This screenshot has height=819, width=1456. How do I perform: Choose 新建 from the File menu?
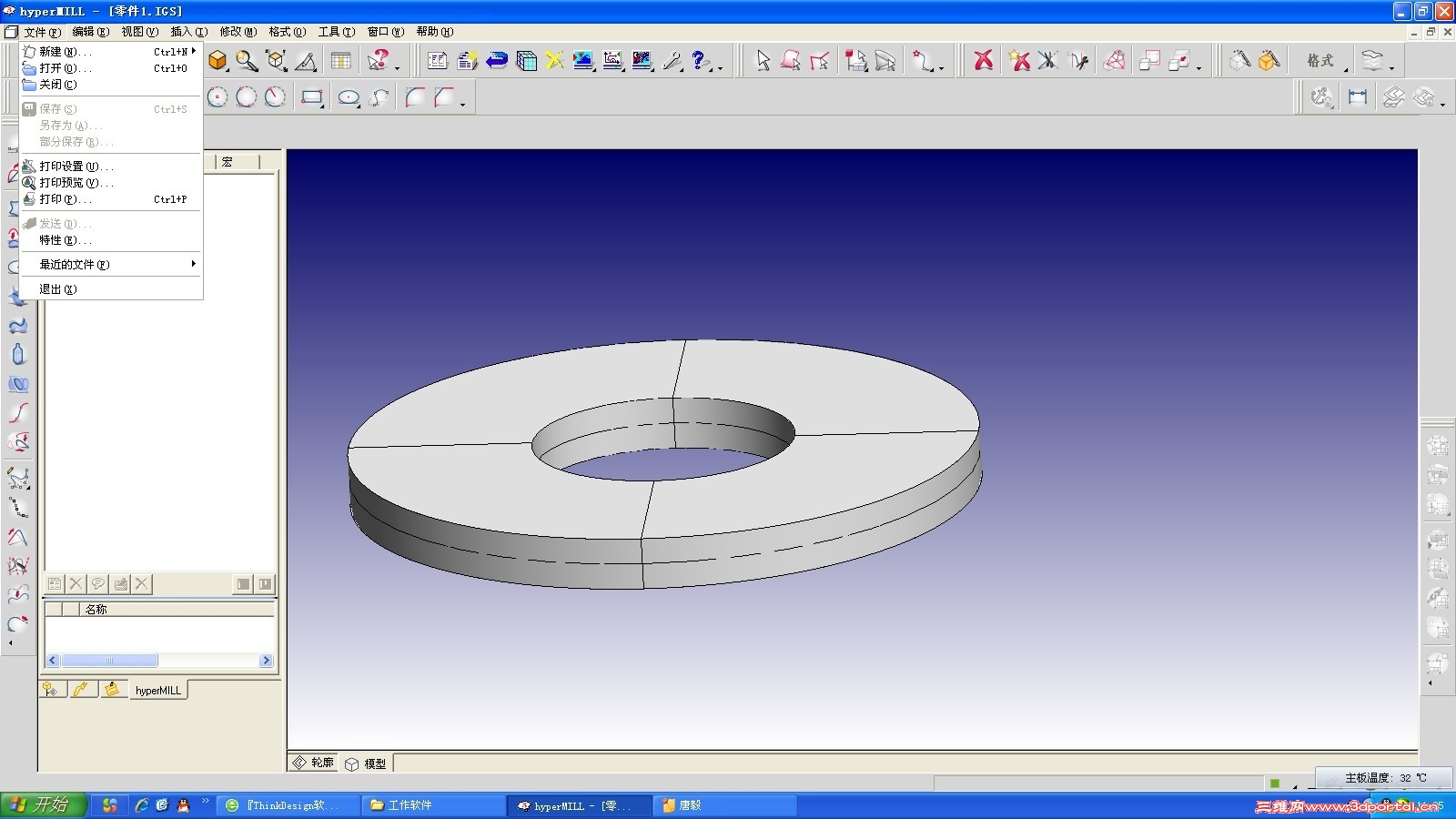(x=109, y=52)
